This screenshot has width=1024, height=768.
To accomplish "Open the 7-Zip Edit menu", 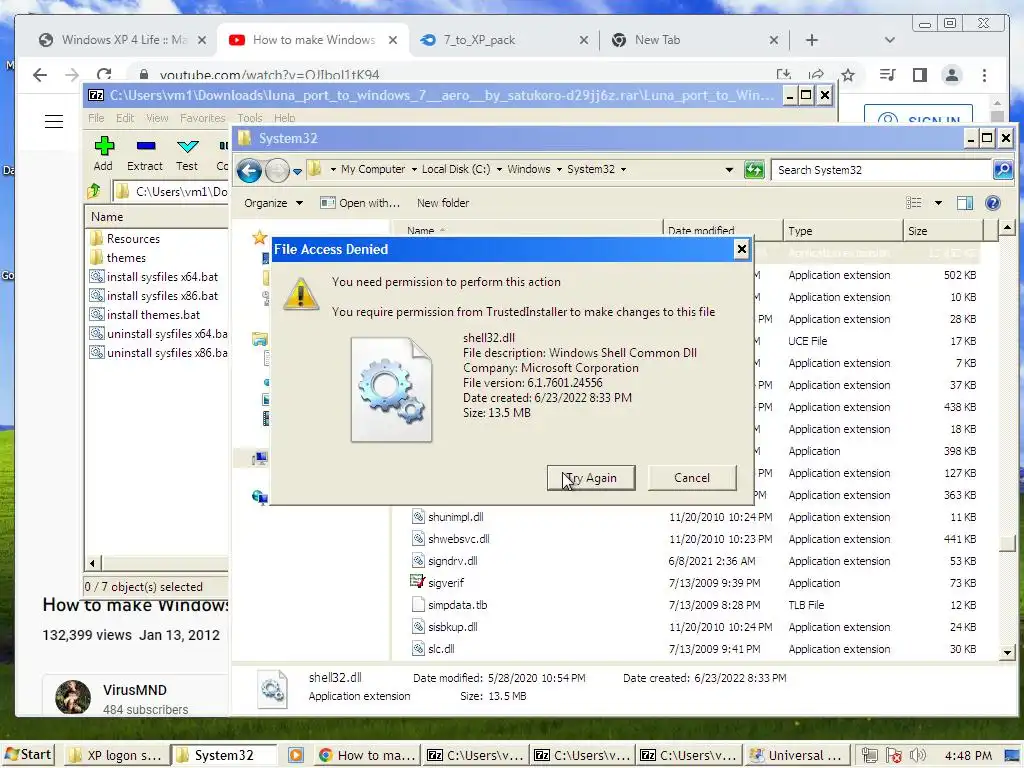I will click(125, 118).
